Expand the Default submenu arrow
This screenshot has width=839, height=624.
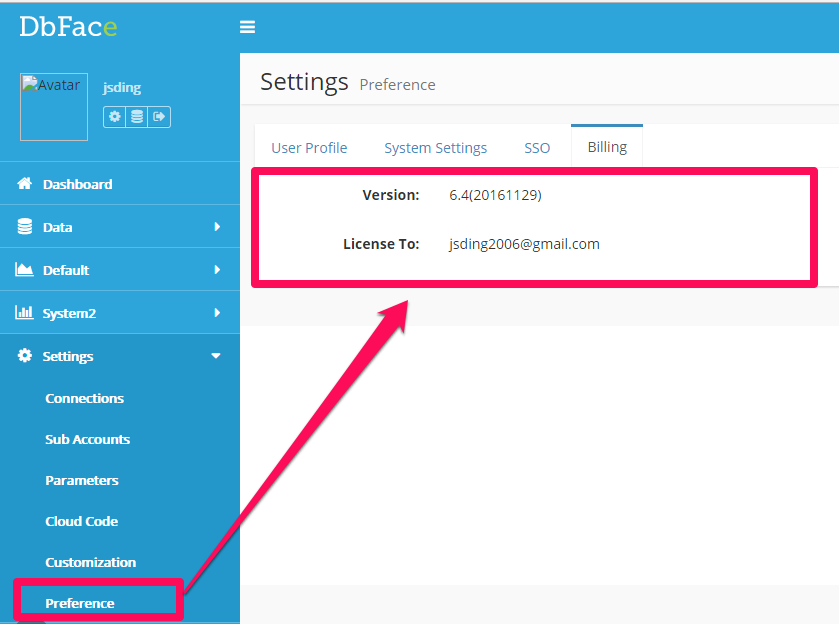[x=217, y=270]
